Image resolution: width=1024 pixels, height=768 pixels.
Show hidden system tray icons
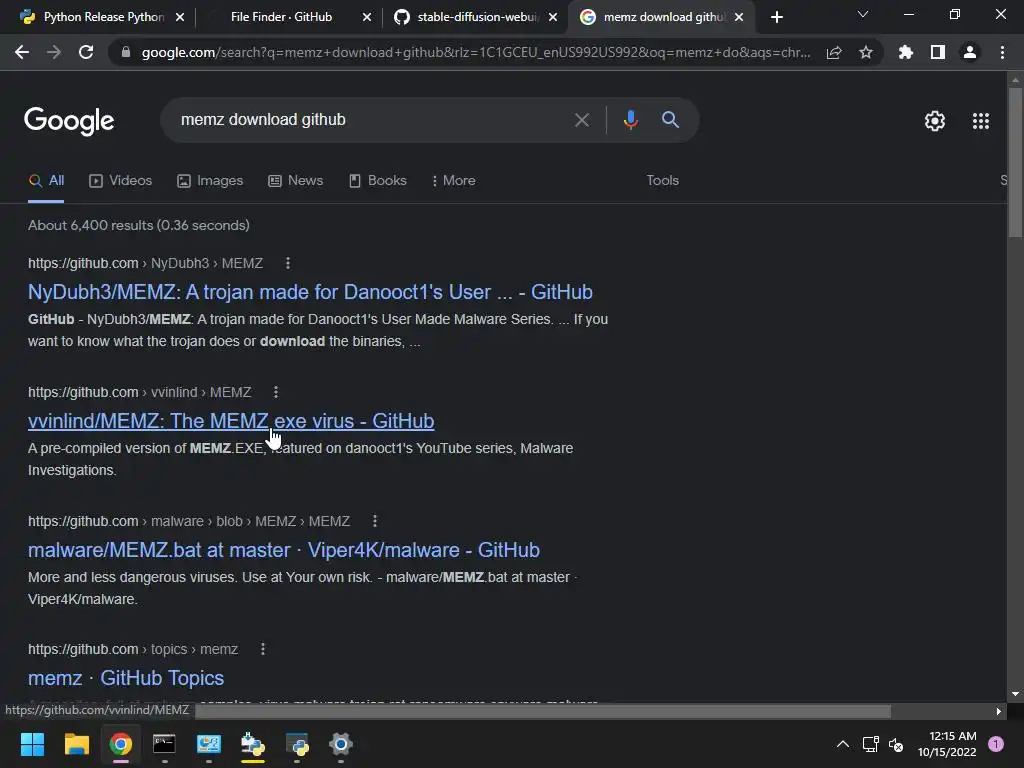coord(843,744)
